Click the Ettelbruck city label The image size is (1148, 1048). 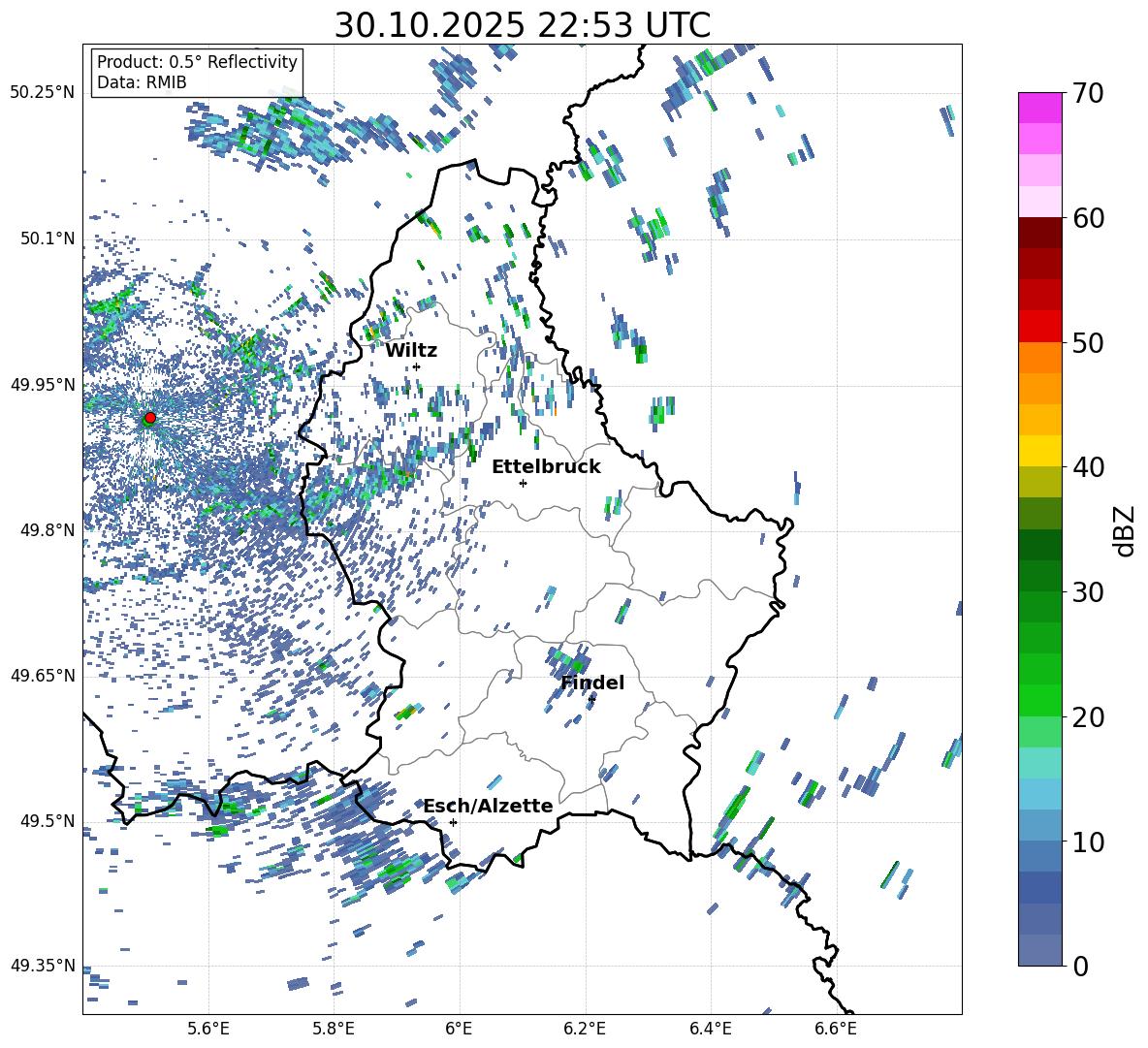pyautogui.click(x=546, y=467)
